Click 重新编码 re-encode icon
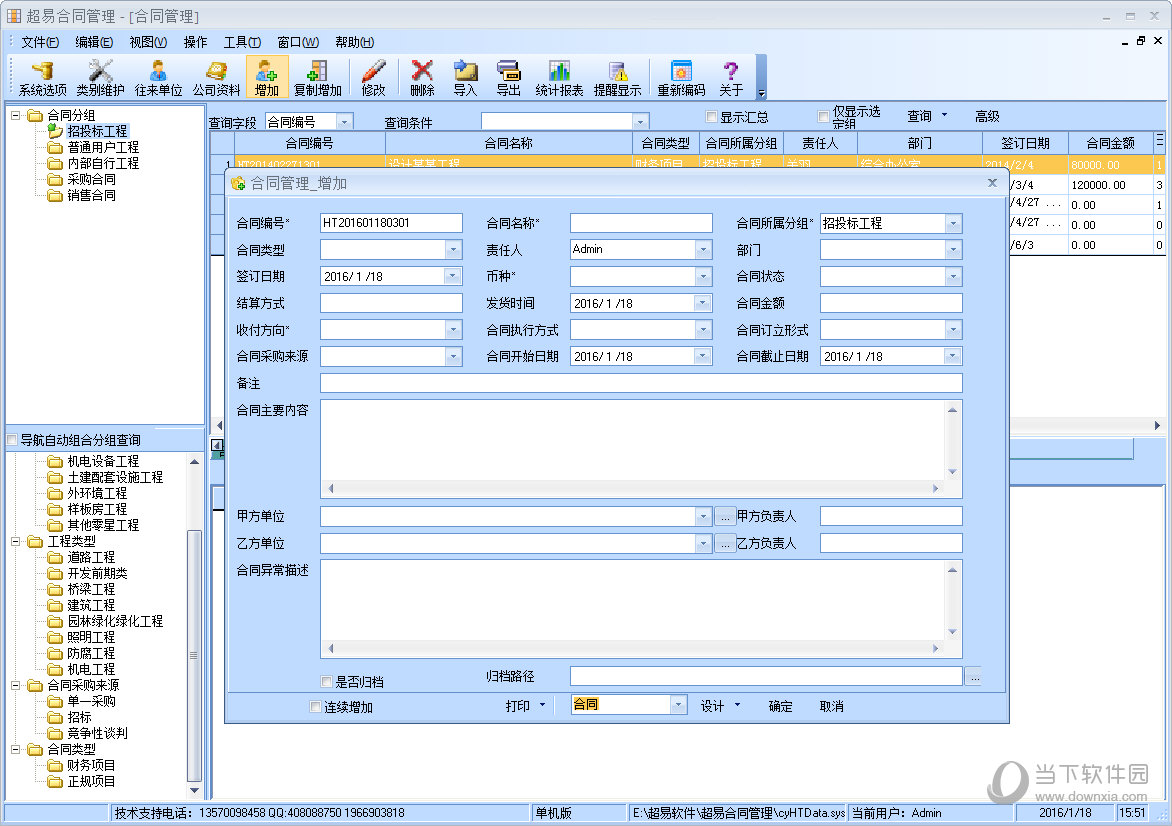Image resolution: width=1172 pixels, height=826 pixels. click(681, 78)
